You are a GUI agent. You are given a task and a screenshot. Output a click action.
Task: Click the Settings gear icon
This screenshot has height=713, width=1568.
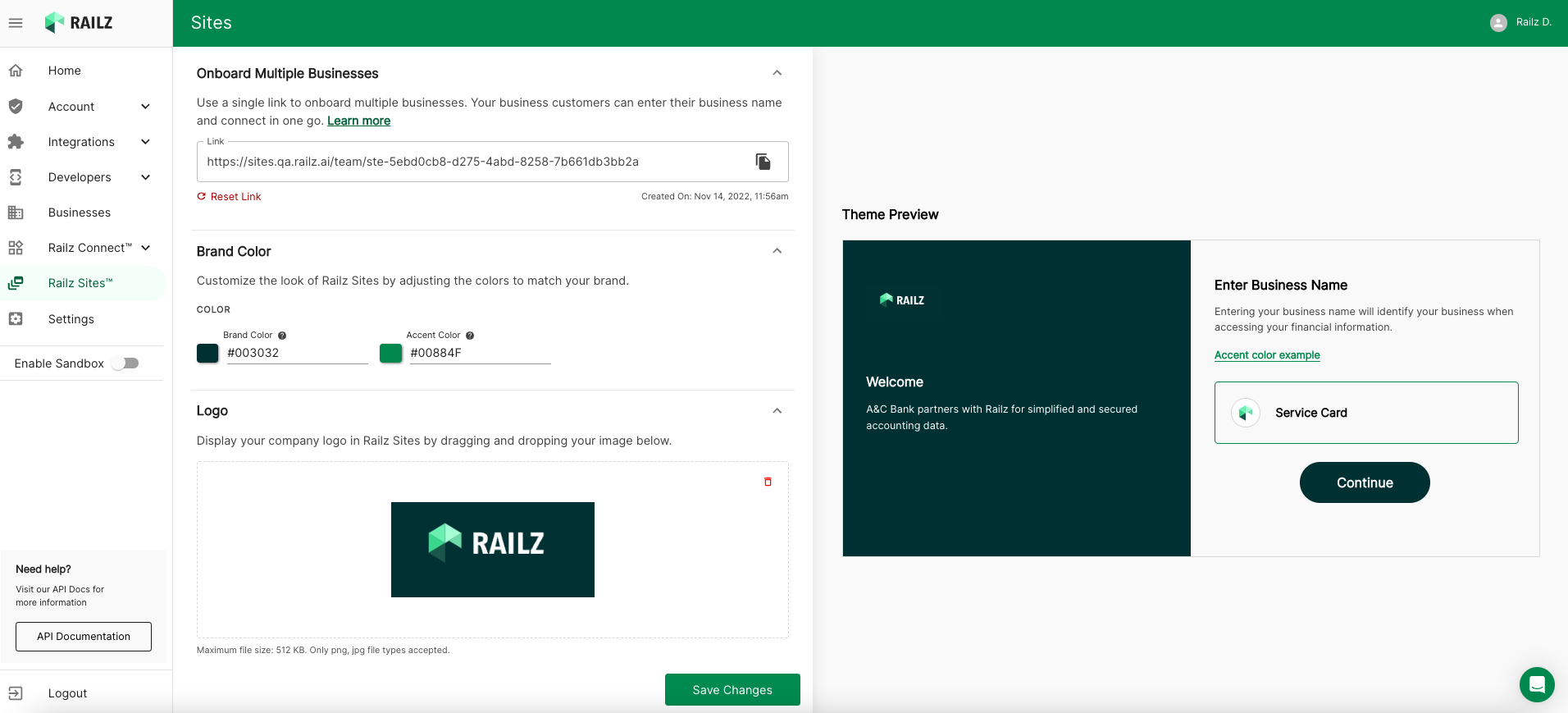coord(16,319)
